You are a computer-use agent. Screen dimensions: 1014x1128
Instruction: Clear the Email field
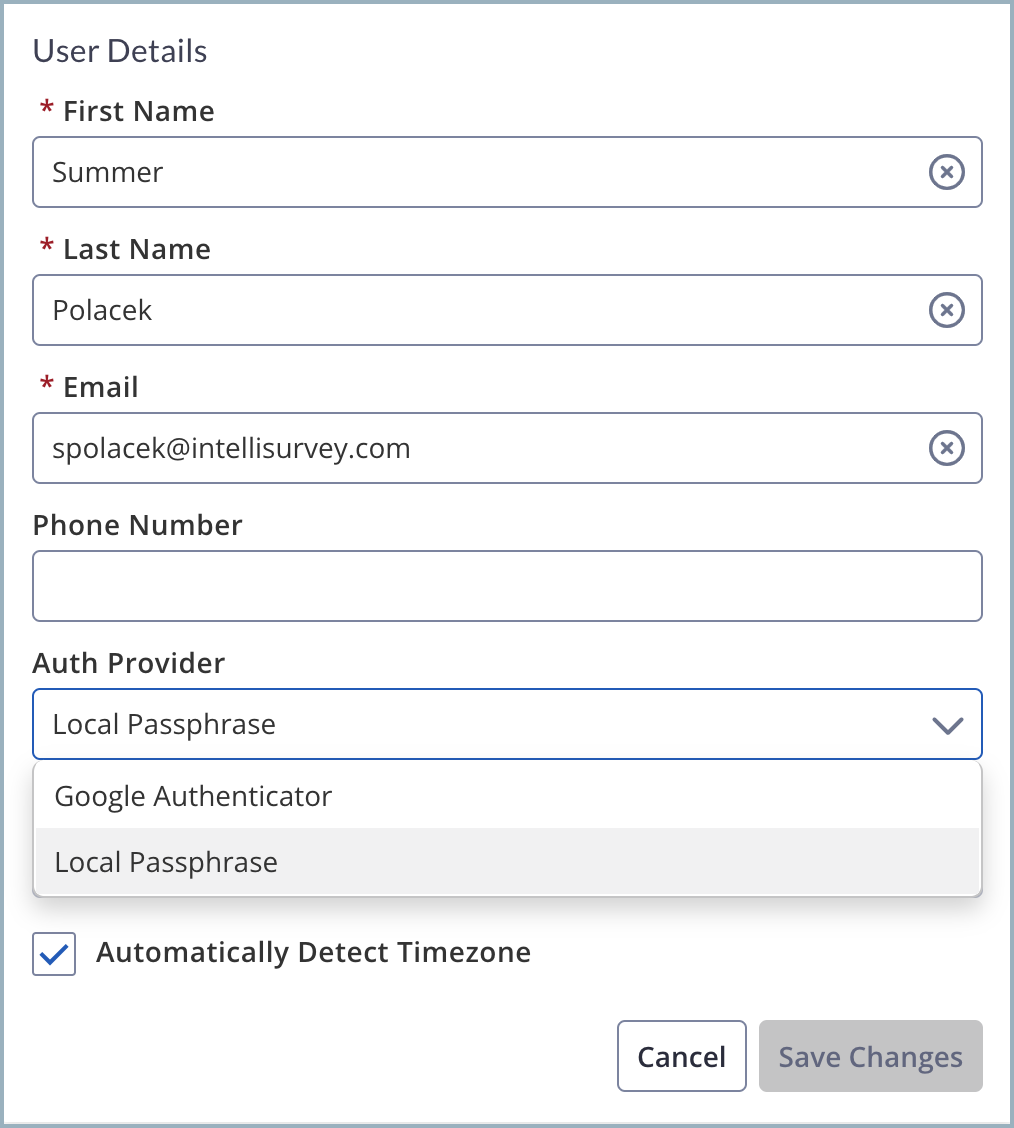tap(946, 448)
